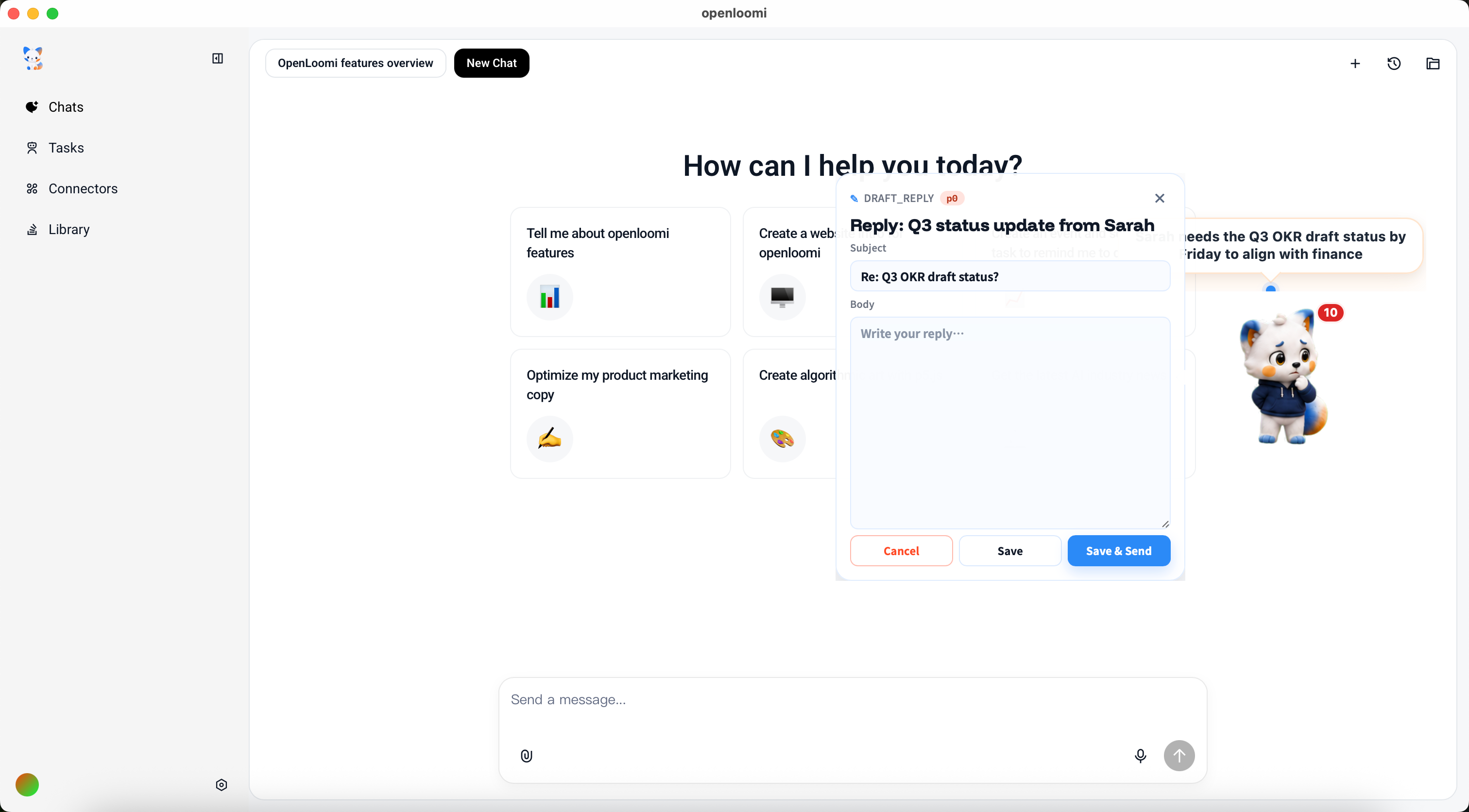Image resolution: width=1469 pixels, height=812 pixels.
Task: Click the 'Create algorit' suggestion card
Action: pyautogui.click(x=790, y=414)
